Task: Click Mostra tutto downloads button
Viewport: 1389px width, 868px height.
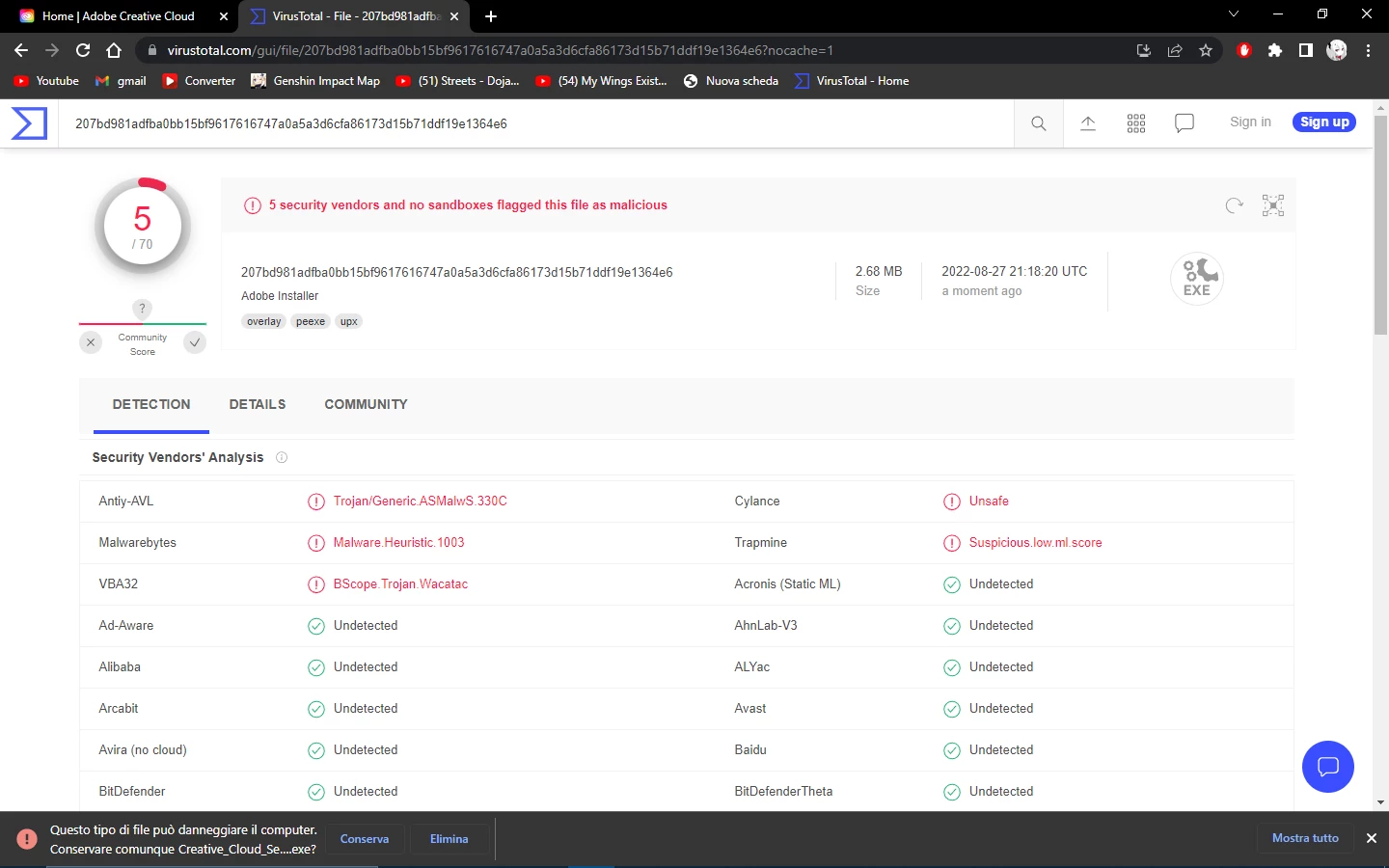Action: 1305,838
